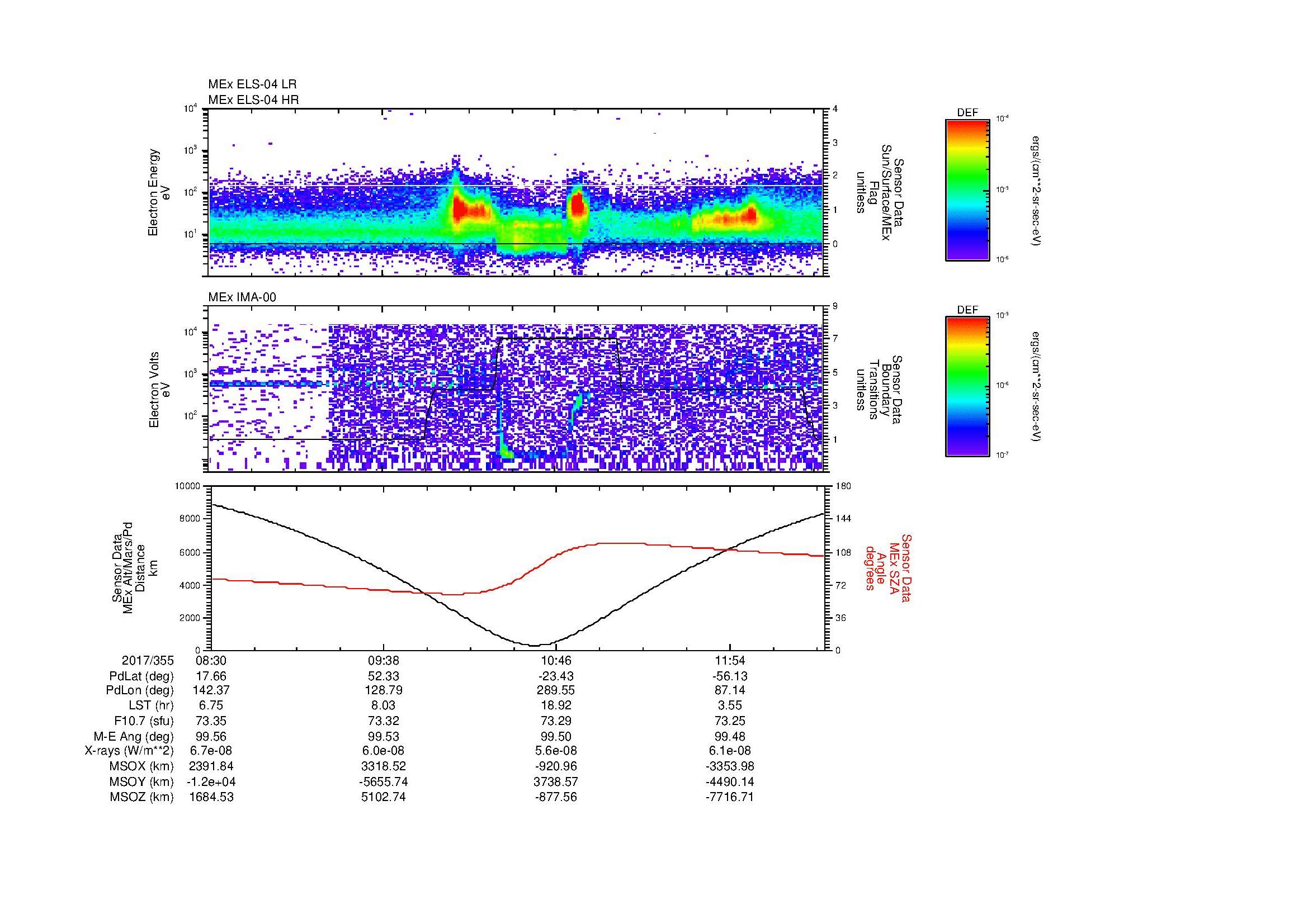Select the MSOZ value "-7716.71"
This screenshot has height=924, width=1308.
[730, 797]
